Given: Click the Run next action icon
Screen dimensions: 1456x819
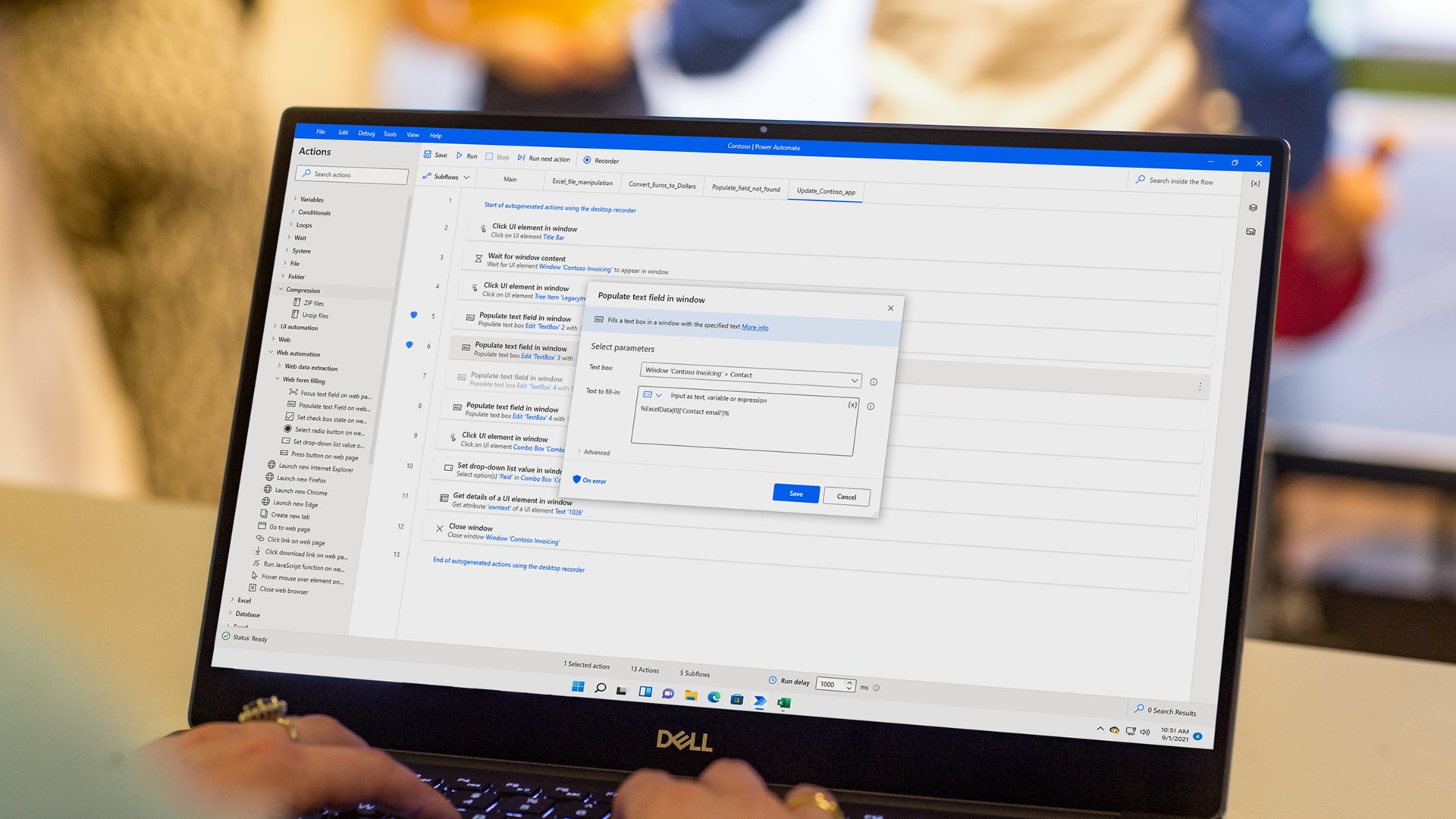Looking at the screenshot, I should coord(521,158).
